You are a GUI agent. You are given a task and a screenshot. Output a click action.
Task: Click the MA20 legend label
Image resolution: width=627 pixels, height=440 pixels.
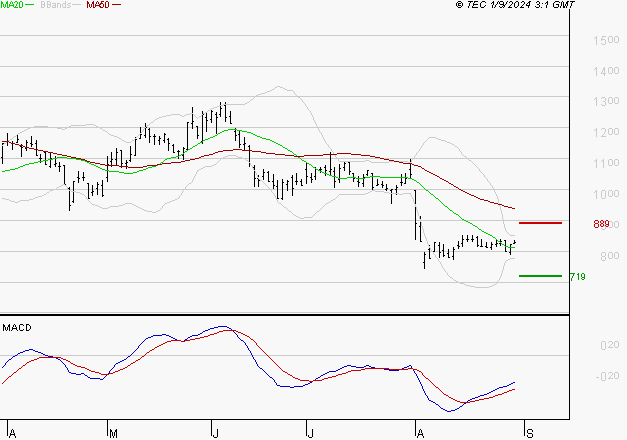(12, 5)
